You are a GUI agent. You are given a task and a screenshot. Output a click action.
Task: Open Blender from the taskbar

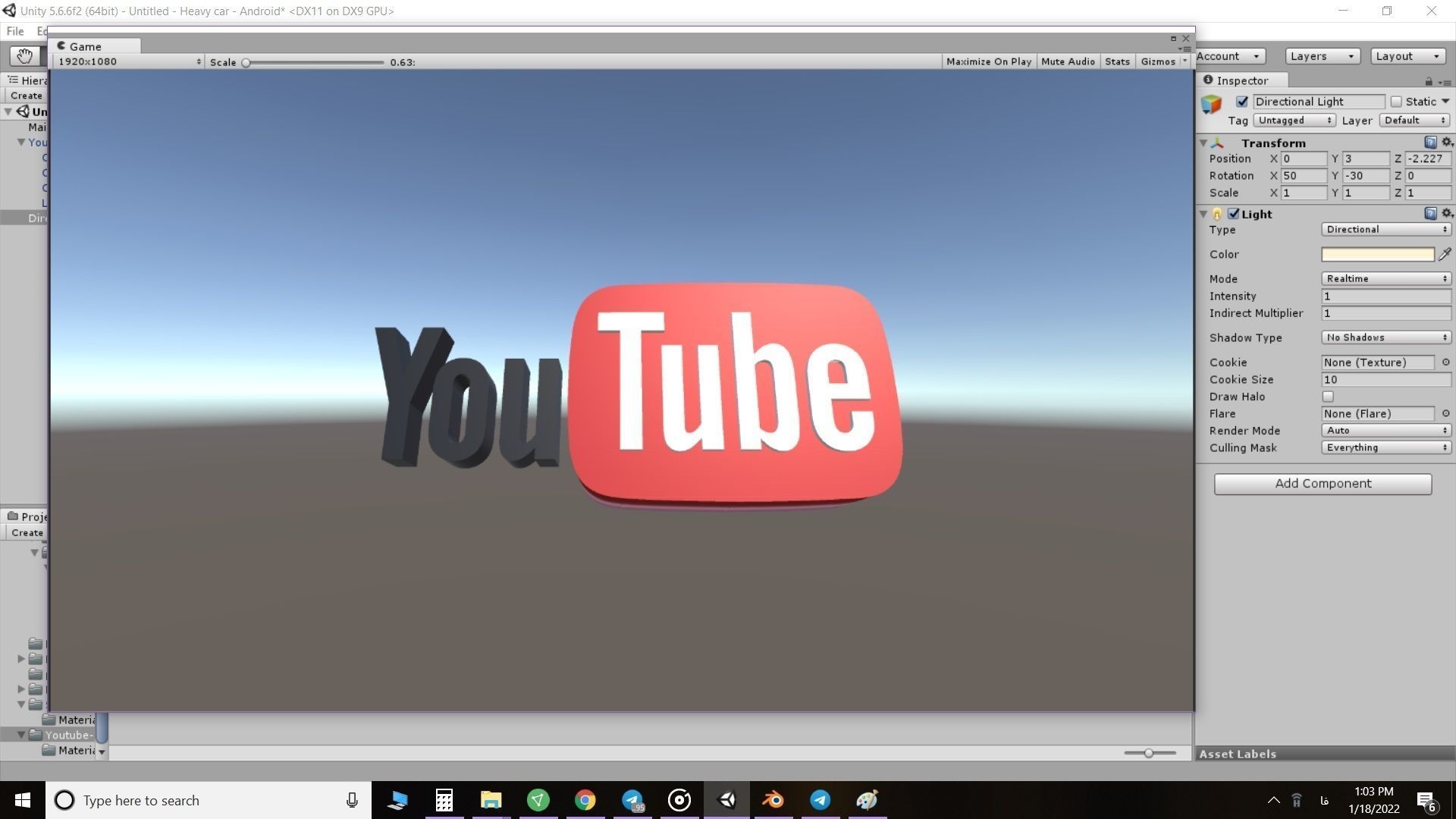(x=773, y=800)
